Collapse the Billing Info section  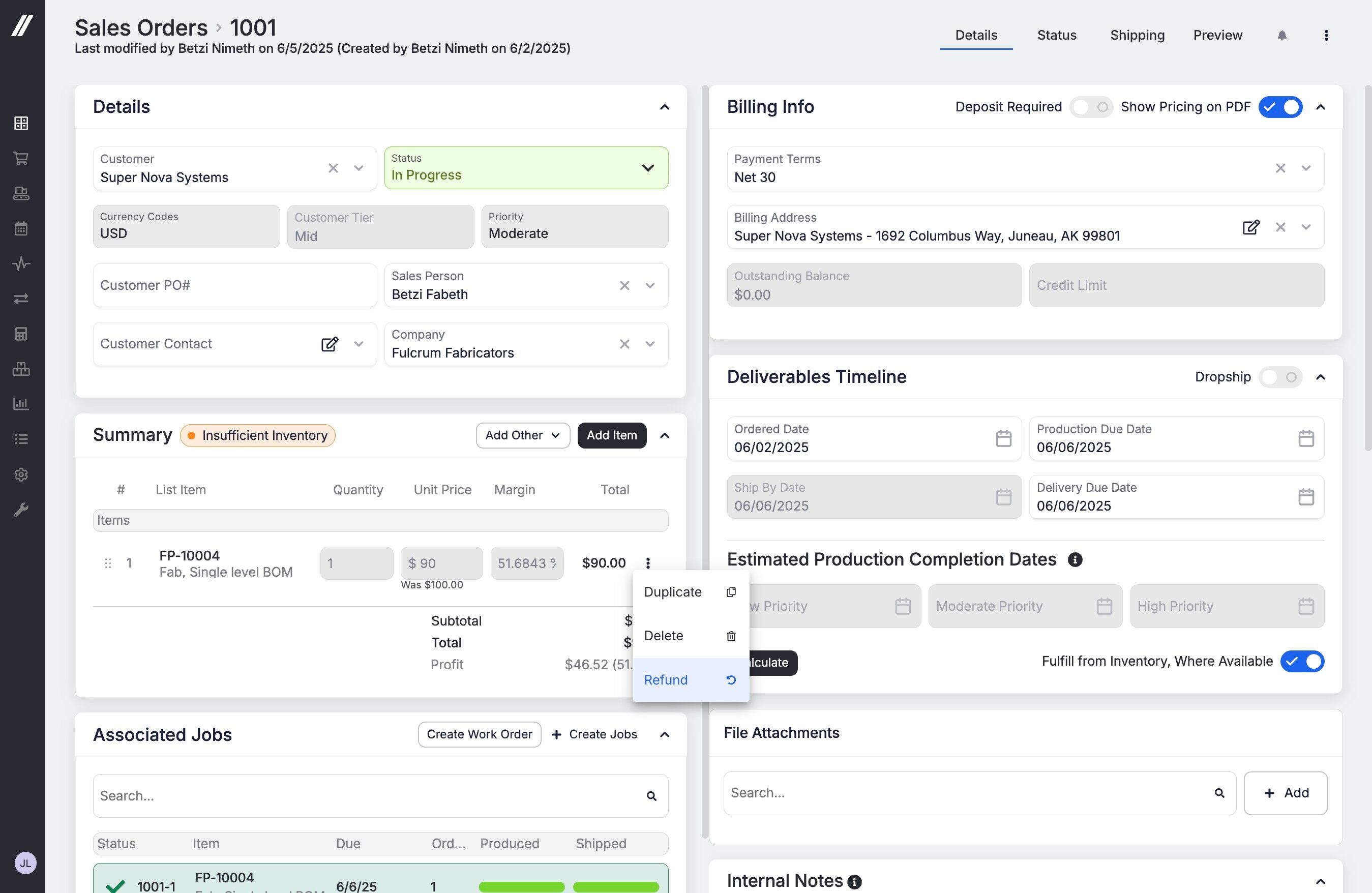coord(1320,107)
